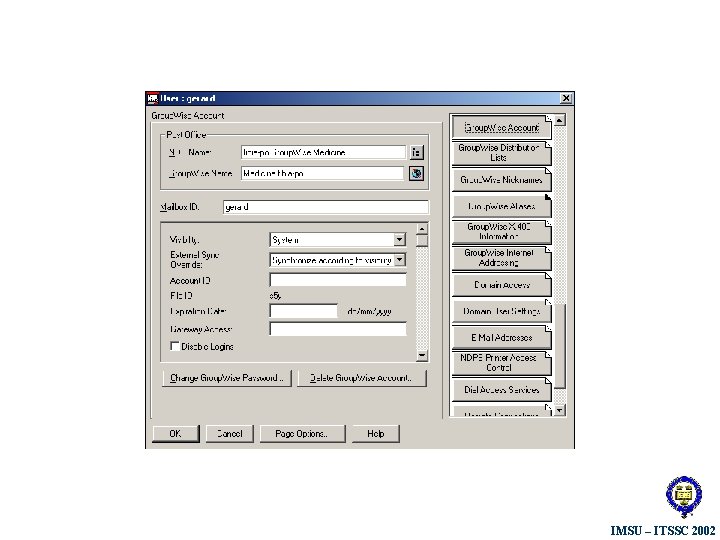
Task: Click the settings panel scroll up arrow
Action: tap(422, 228)
